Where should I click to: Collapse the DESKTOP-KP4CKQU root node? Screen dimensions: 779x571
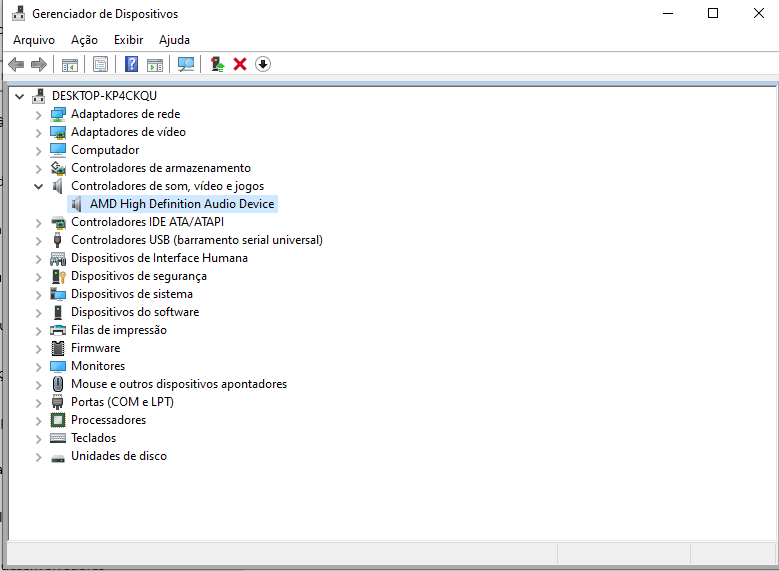(x=19, y=96)
